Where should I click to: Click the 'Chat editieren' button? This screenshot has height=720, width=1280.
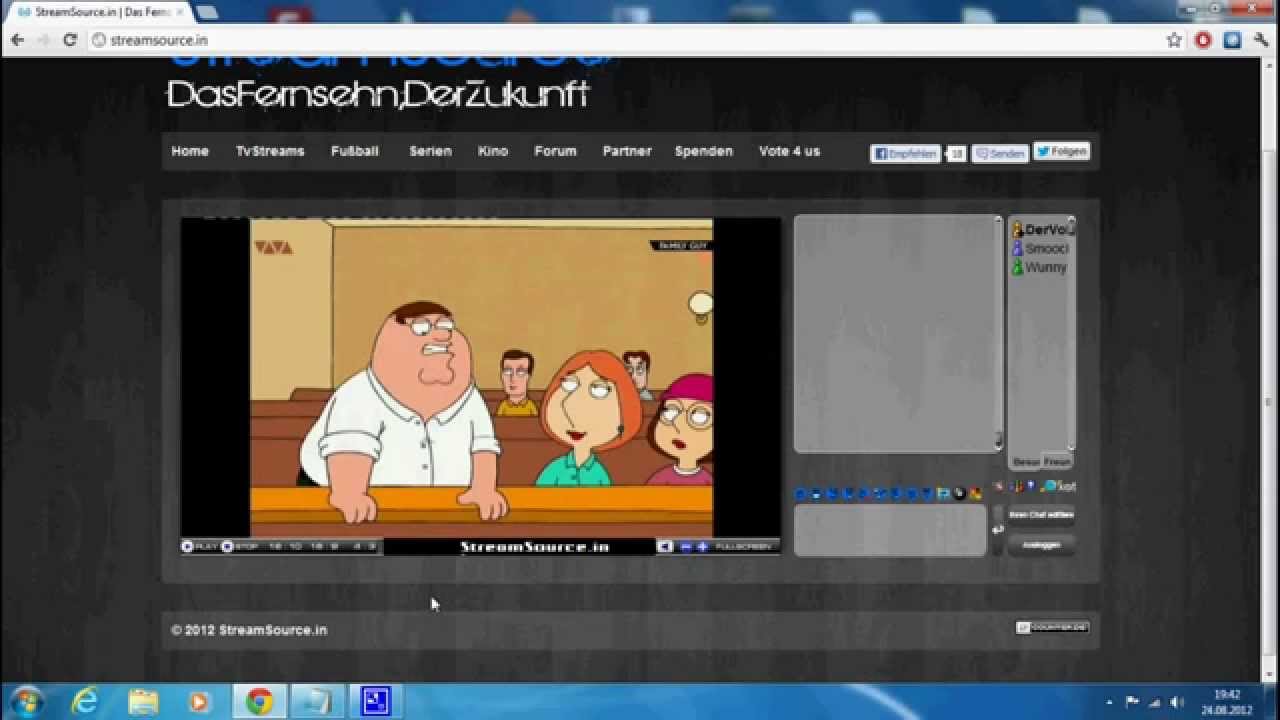(1041, 515)
